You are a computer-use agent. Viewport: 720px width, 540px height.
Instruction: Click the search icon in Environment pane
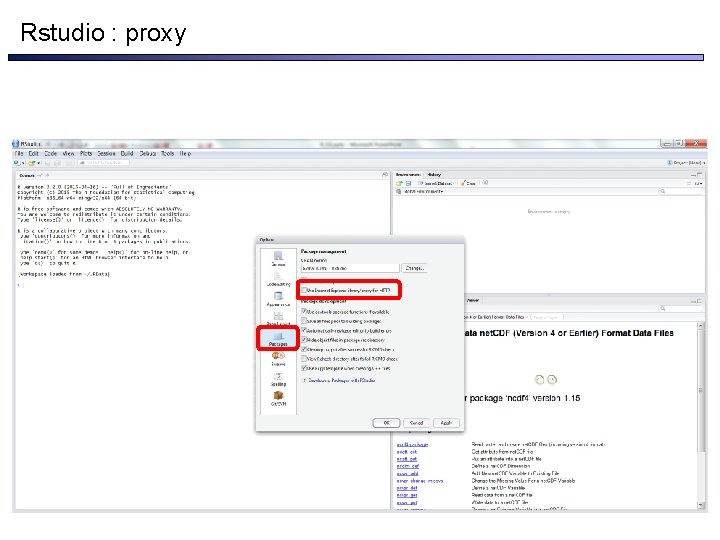(x=663, y=191)
